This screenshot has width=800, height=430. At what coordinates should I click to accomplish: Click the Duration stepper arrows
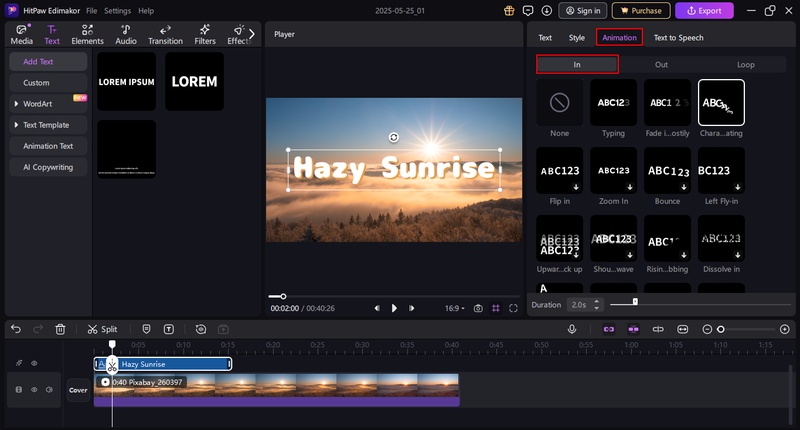(596, 305)
